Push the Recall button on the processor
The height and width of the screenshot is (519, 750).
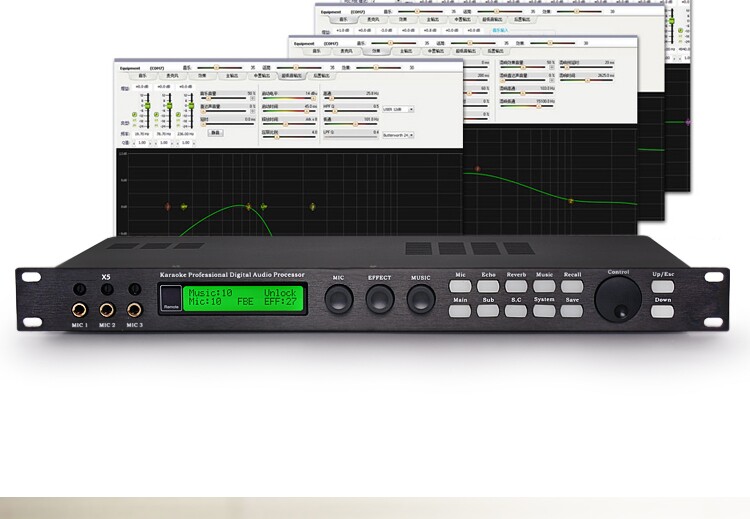coord(572,287)
